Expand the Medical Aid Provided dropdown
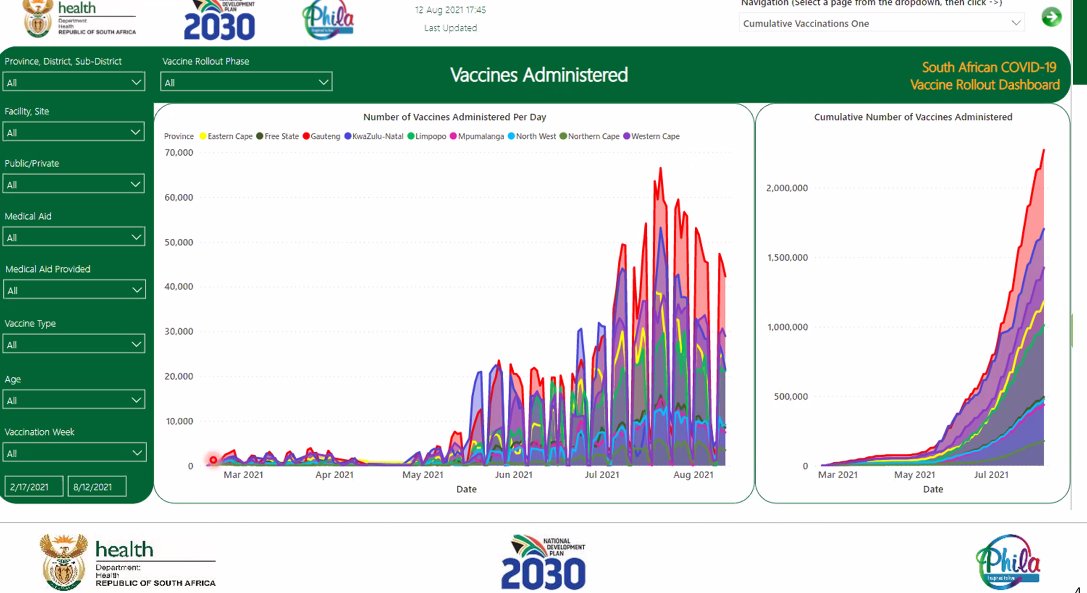 click(74, 290)
